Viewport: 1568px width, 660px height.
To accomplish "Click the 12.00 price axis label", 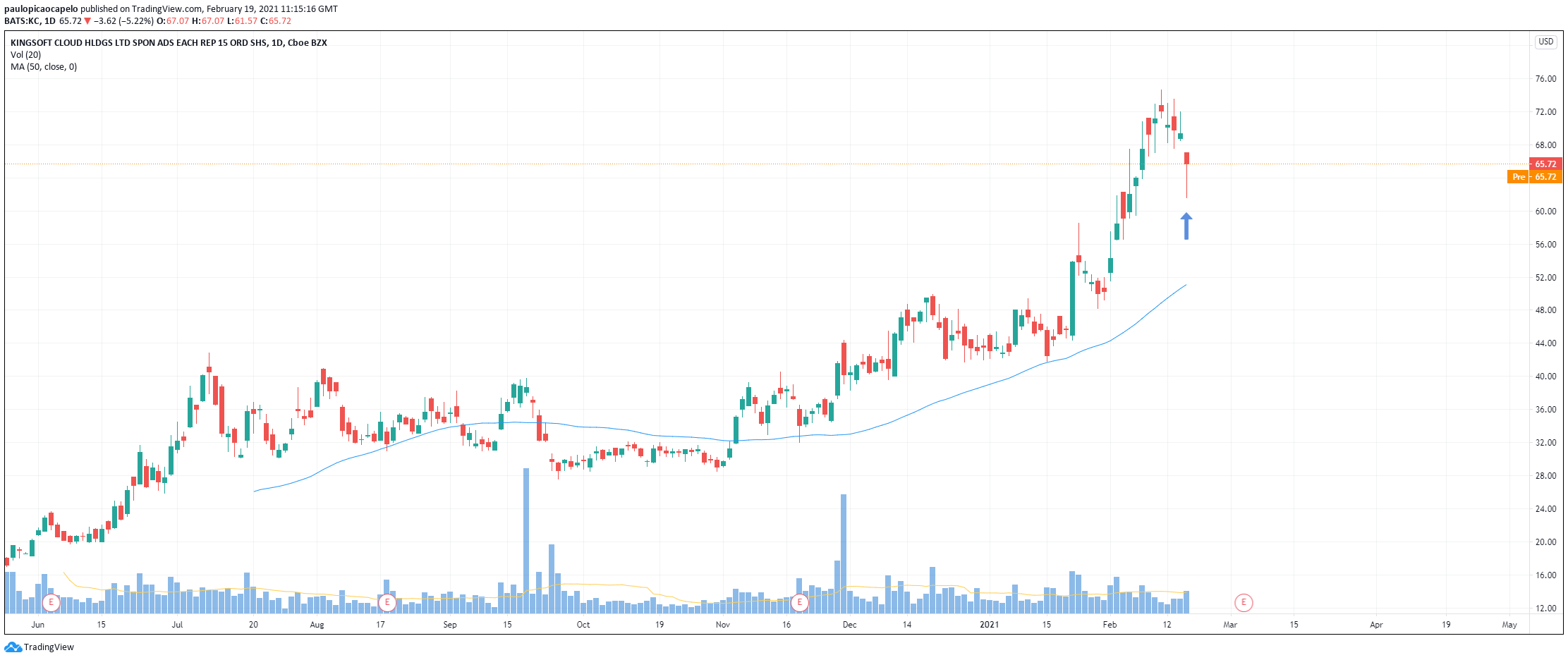I will [1545, 609].
